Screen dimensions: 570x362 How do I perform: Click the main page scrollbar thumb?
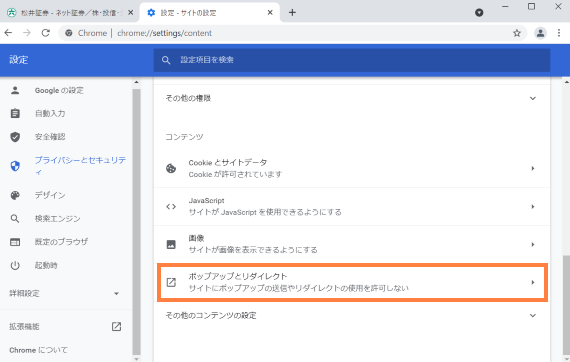tap(566, 306)
